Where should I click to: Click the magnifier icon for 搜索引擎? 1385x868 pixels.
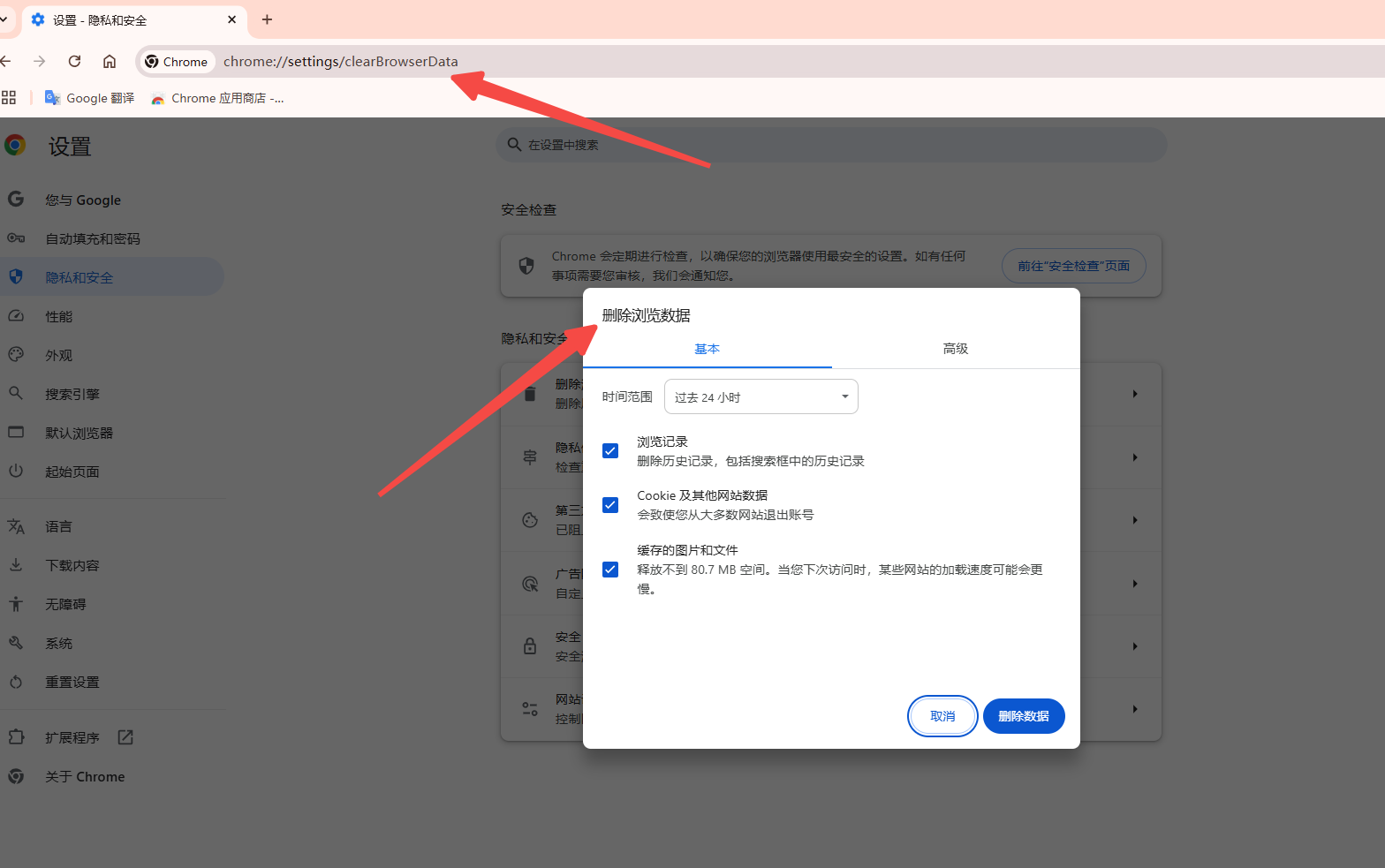pyautogui.click(x=16, y=393)
